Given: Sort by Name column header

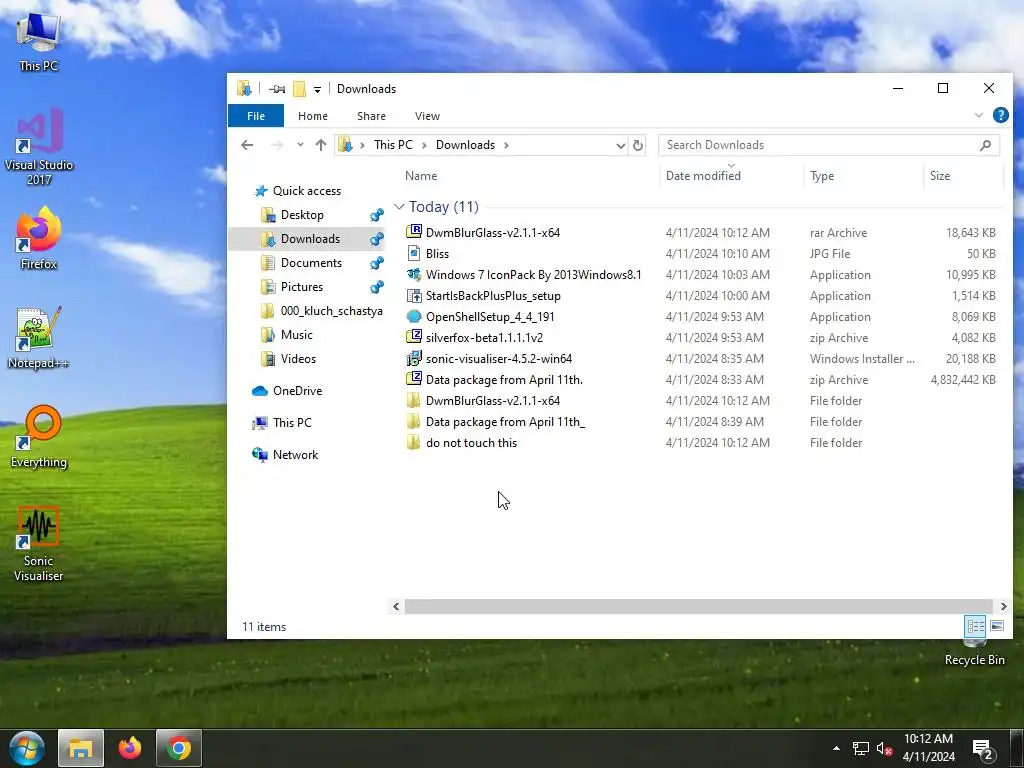Looking at the screenshot, I should tap(421, 176).
